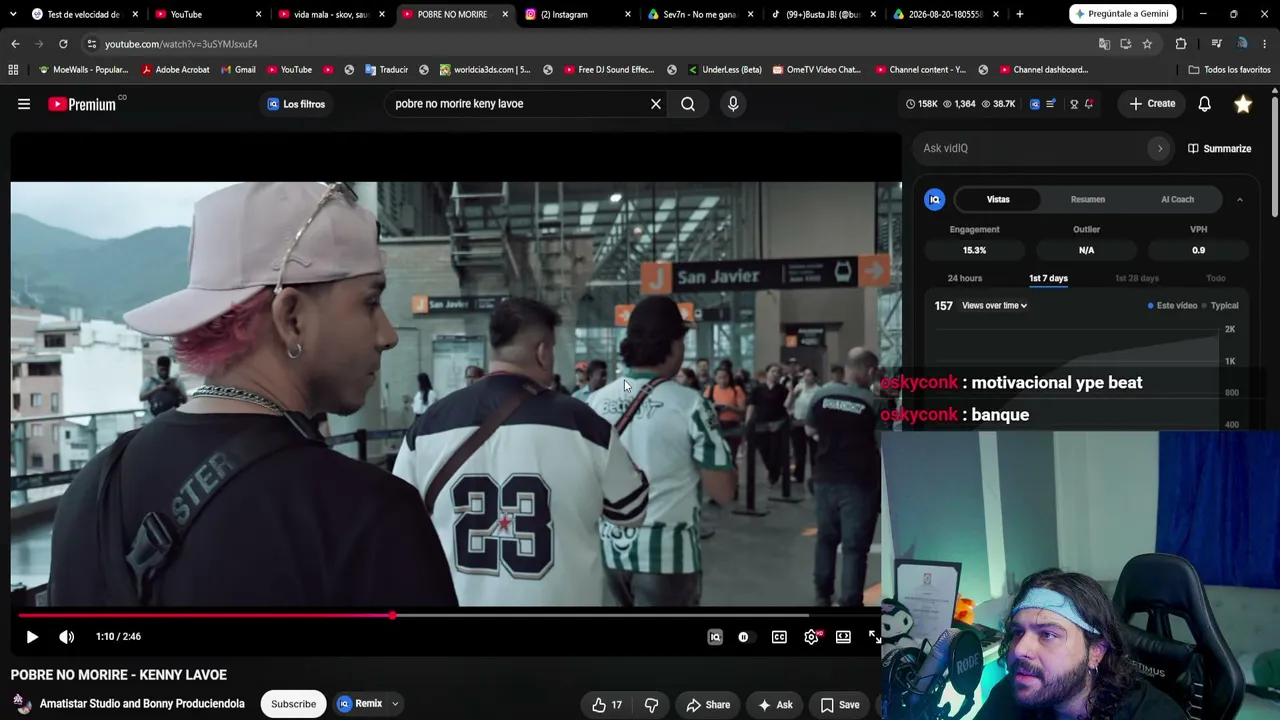Open the Chrome apps grid
Viewport: 1280px width, 720px height.
(x=13, y=70)
